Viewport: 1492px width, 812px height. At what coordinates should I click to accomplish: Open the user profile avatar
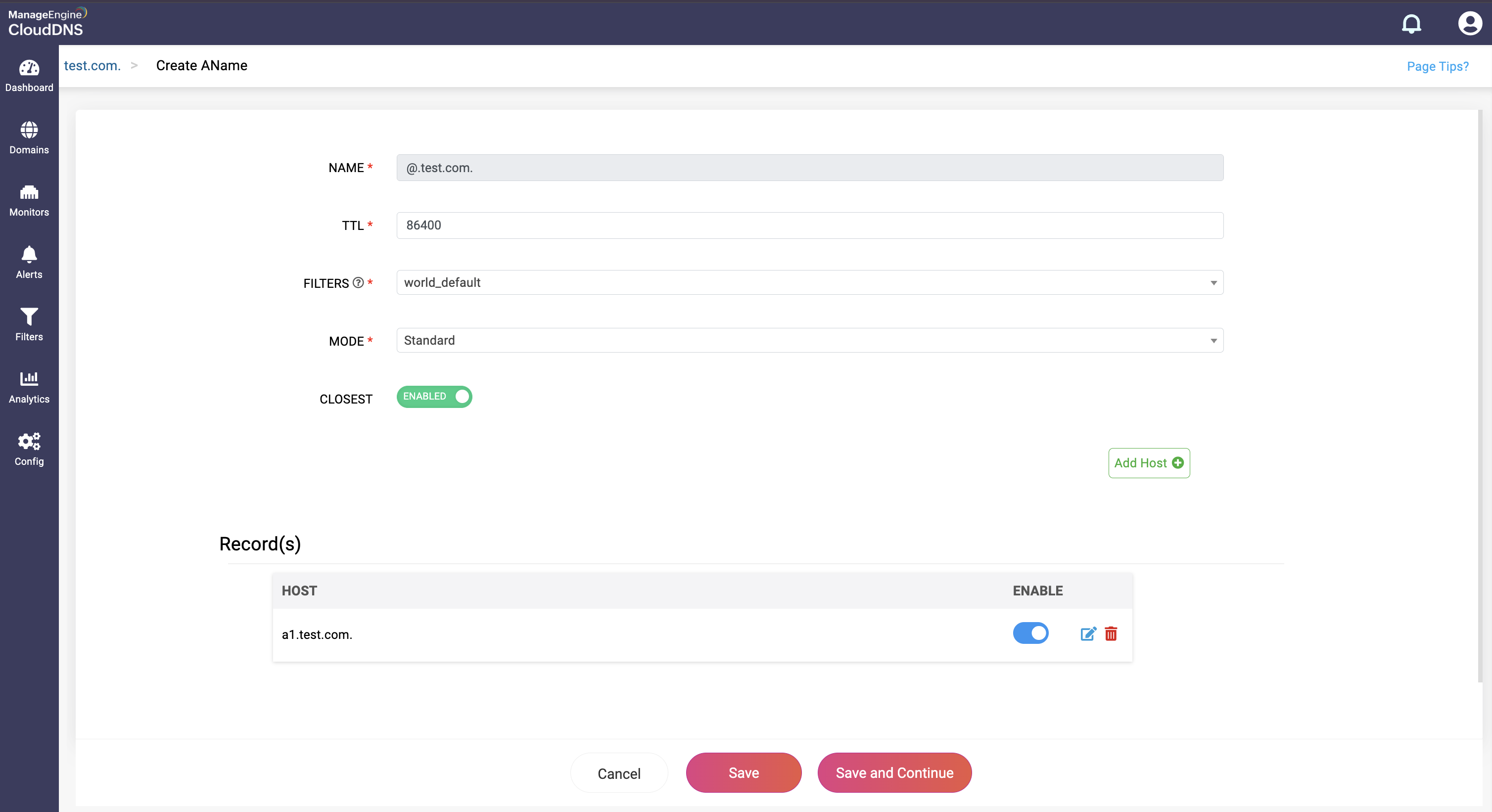click(x=1469, y=24)
